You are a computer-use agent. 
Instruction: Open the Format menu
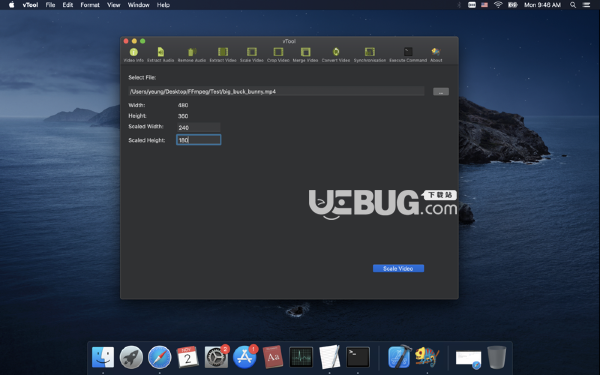pyautogui.click(x=90, y=5)
